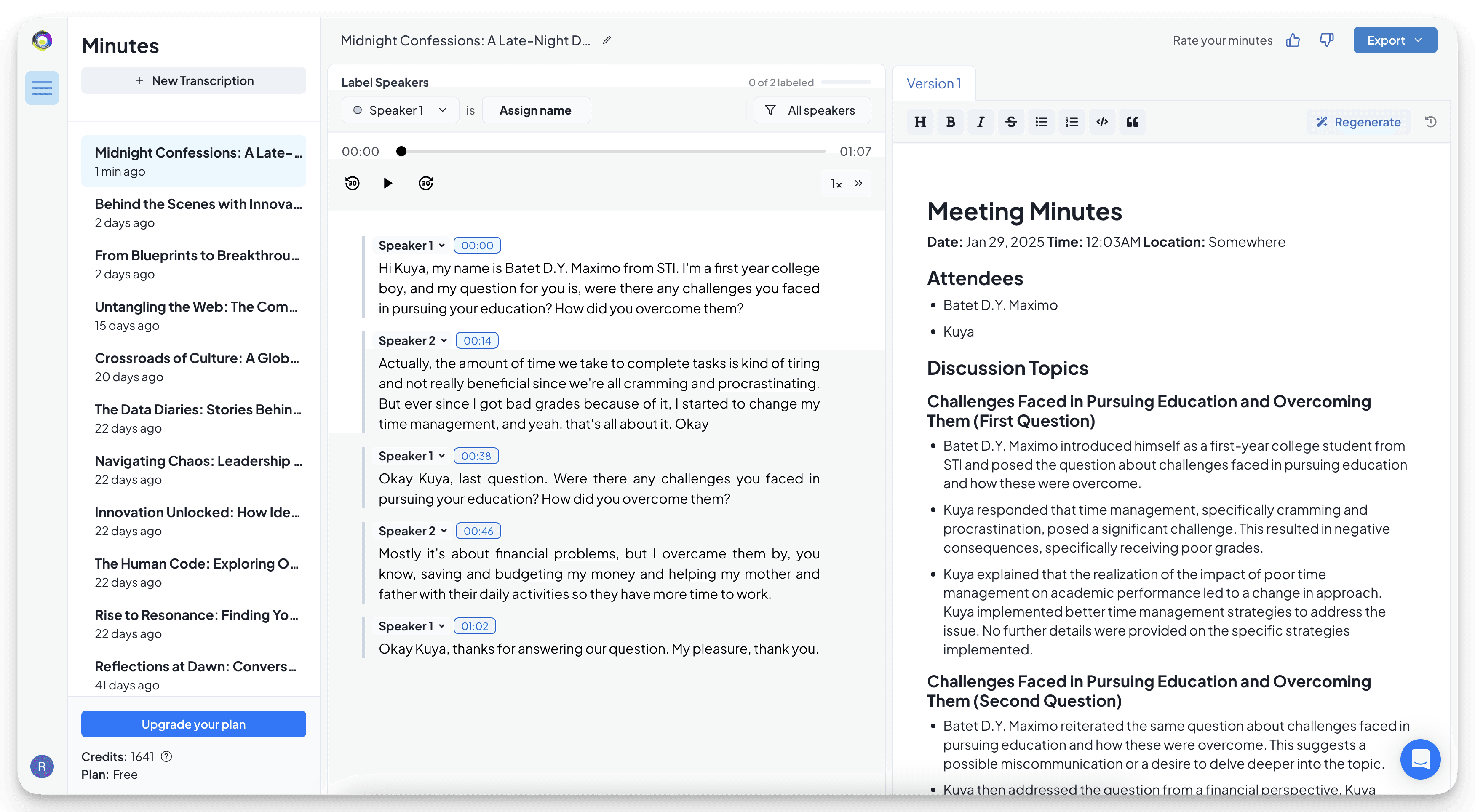The image size is (1475, 812).
Task: Give a thumbs up rating to minutes
Action: click(x=1293, y=40)
